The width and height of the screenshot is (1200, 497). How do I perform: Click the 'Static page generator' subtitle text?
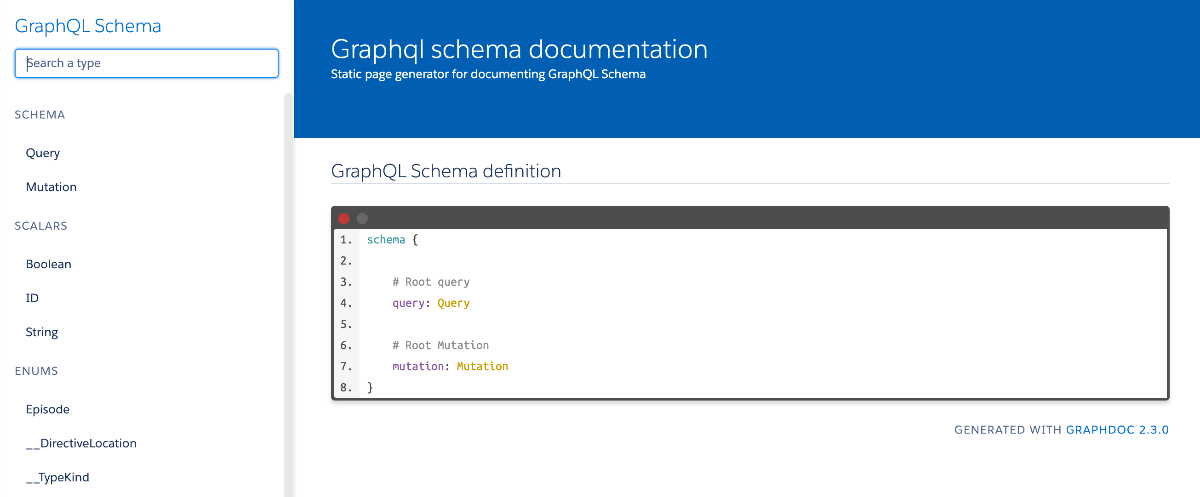pos(488,74)
